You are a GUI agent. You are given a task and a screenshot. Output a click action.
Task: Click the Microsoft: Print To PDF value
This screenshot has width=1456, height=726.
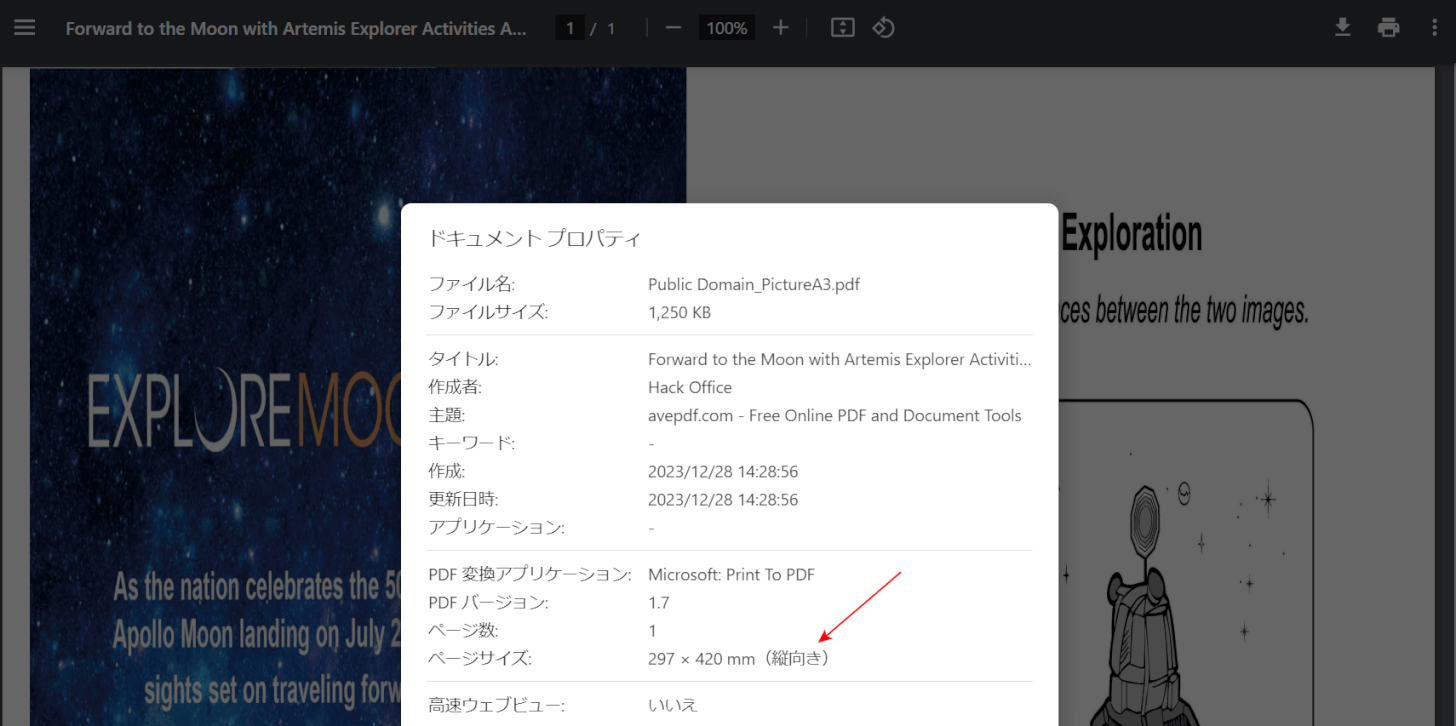tap(731, 574)
